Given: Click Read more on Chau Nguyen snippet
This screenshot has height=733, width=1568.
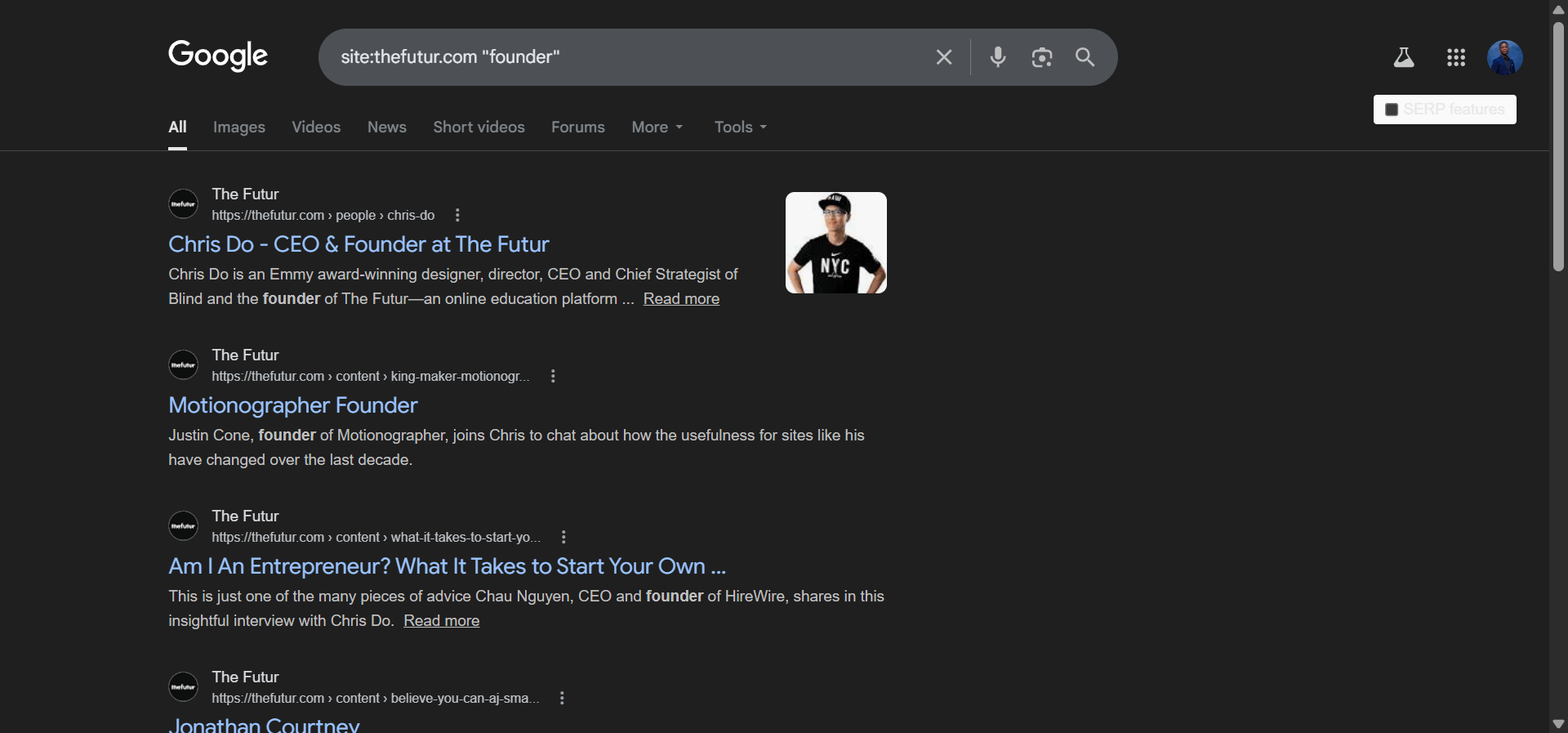Looking at the screenshot, I should pos(442,621).
